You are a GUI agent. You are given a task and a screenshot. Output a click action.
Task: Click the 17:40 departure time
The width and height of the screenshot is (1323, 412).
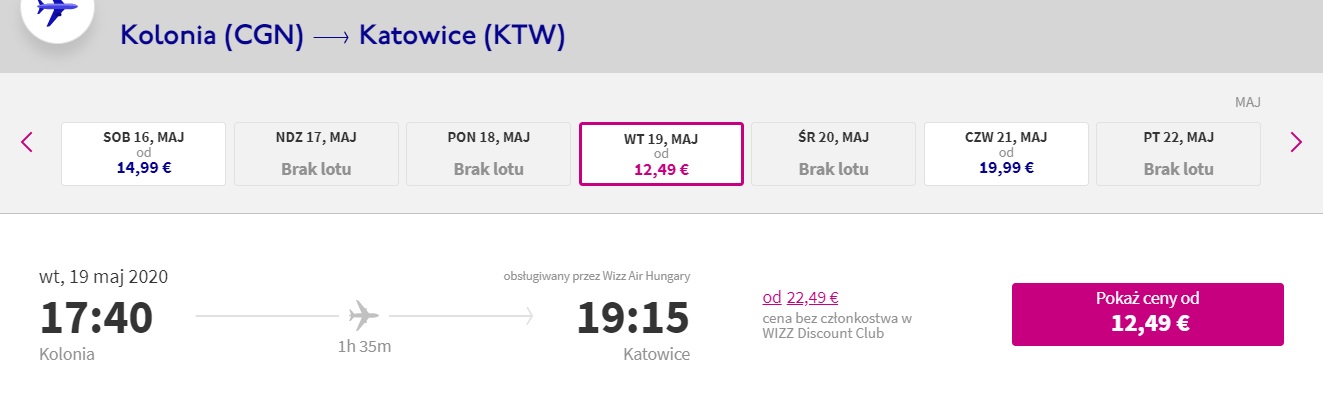97,318
